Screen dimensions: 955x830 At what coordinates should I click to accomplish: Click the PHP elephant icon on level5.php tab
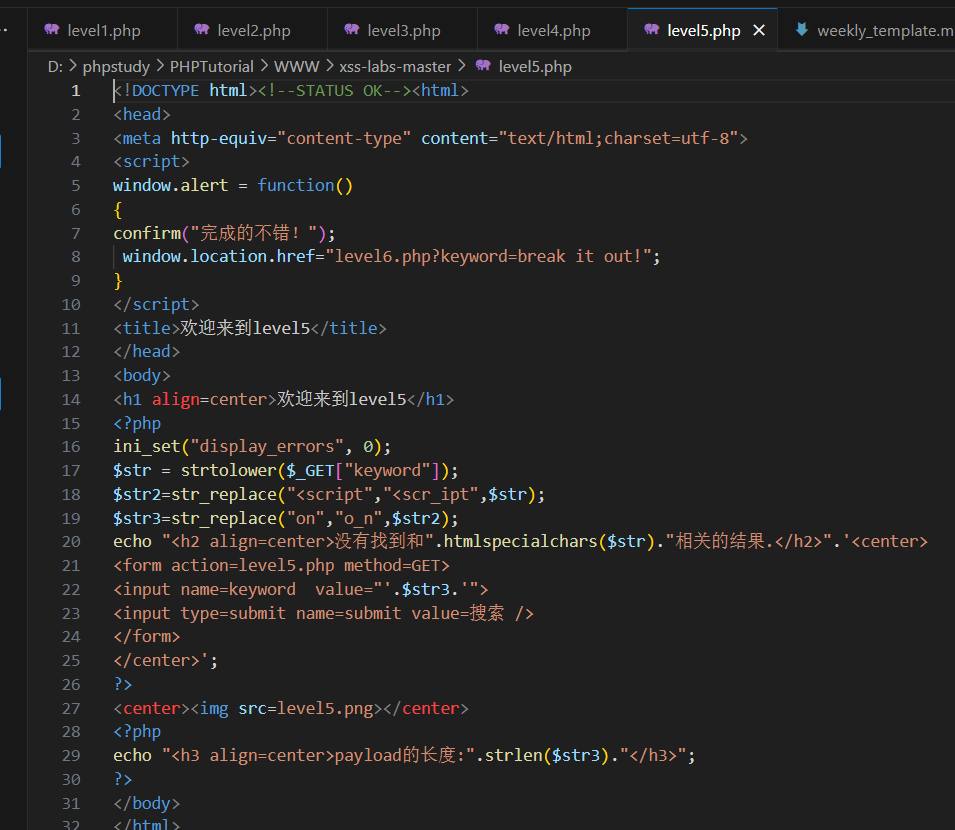coord(651,29)
